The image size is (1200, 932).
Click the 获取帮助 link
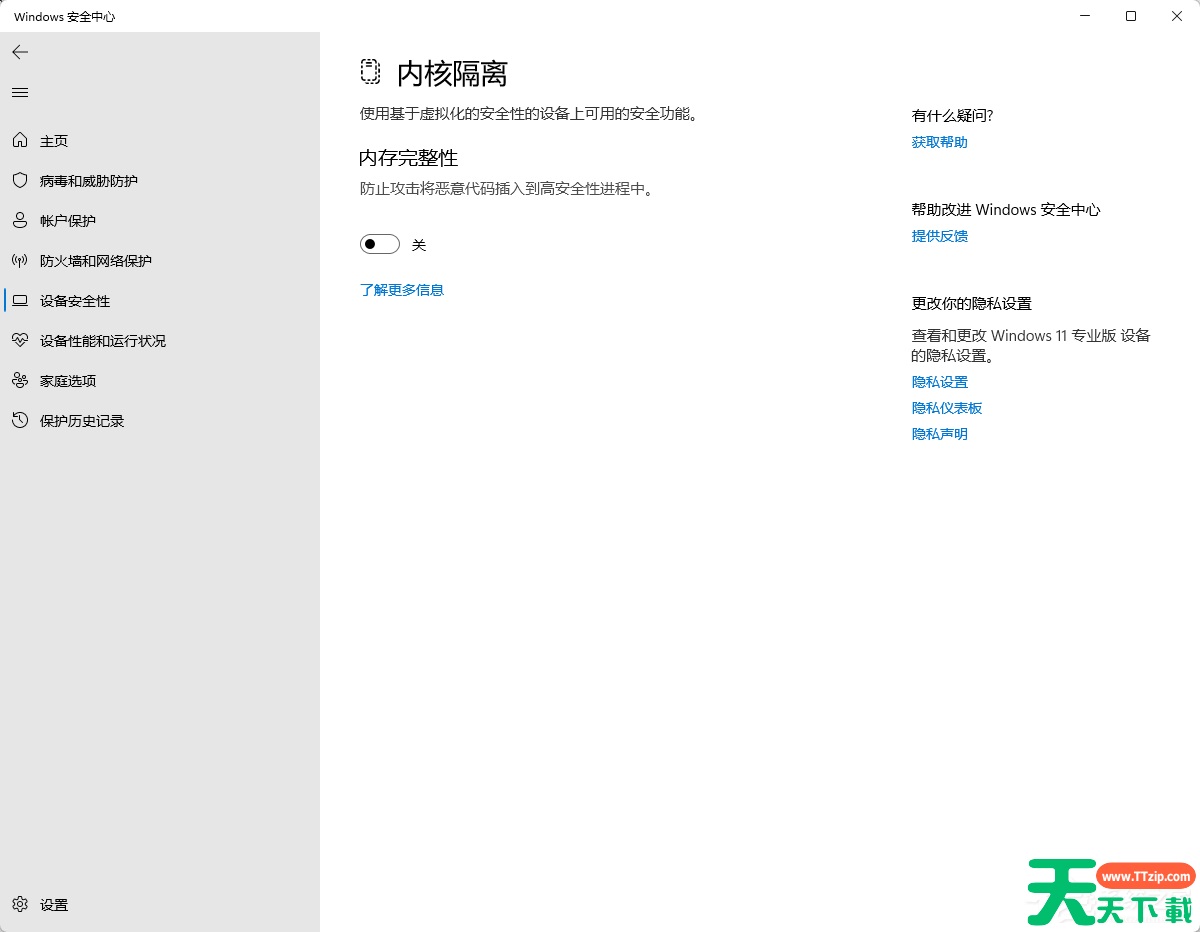tap(938, 141)
